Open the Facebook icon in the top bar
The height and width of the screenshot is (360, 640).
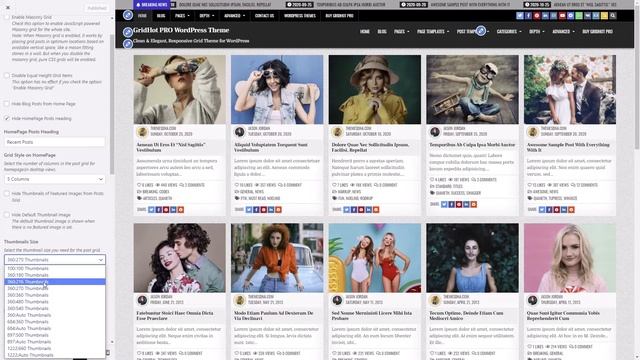pos(528,16)
